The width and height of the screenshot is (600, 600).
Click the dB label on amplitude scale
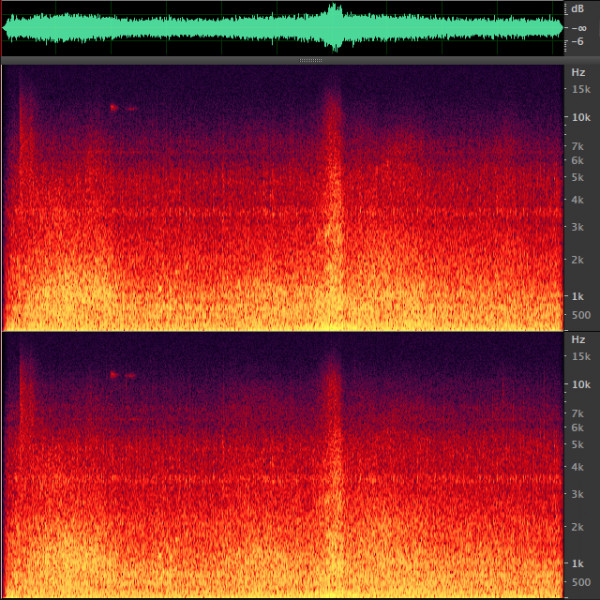pos(578,9)
